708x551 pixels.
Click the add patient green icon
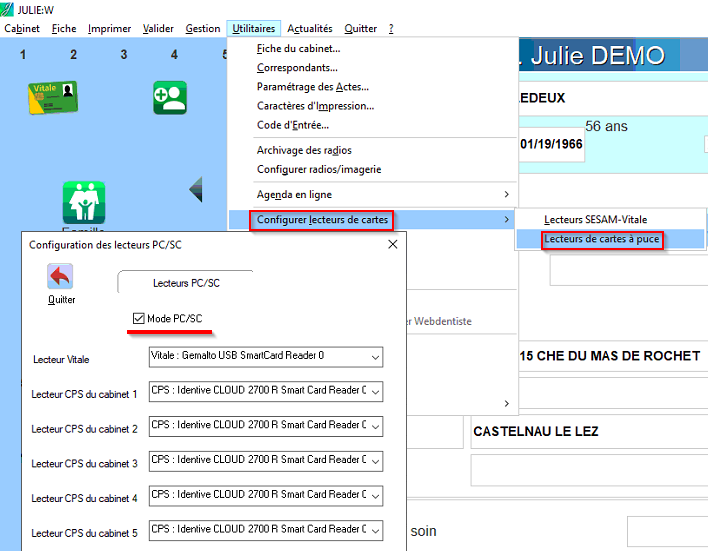click(x=170, y=98)
